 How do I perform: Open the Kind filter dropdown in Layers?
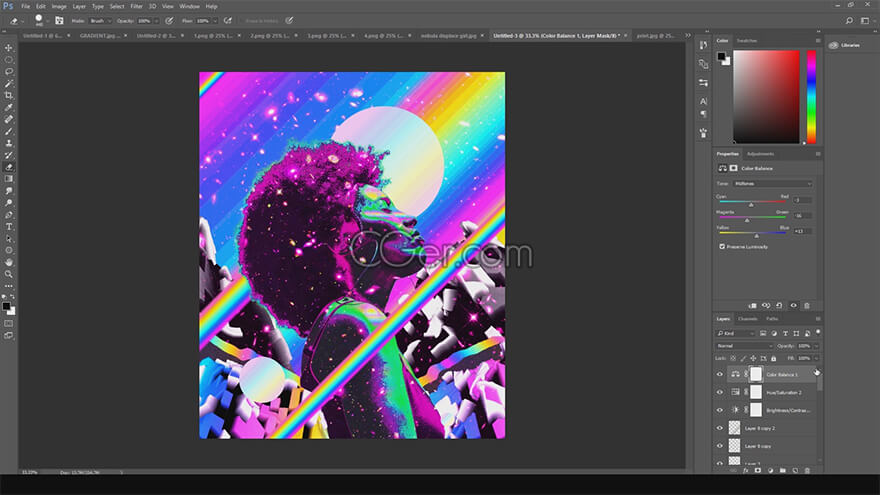point(736,333)
